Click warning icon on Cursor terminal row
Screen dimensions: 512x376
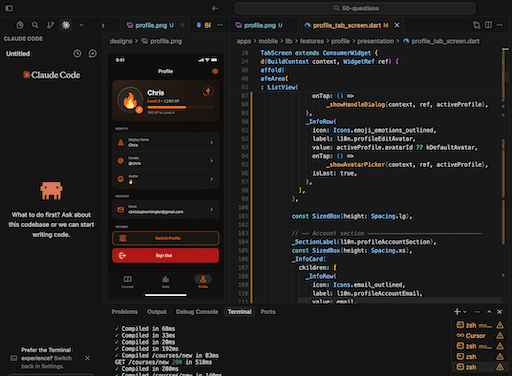click(500, 336)
